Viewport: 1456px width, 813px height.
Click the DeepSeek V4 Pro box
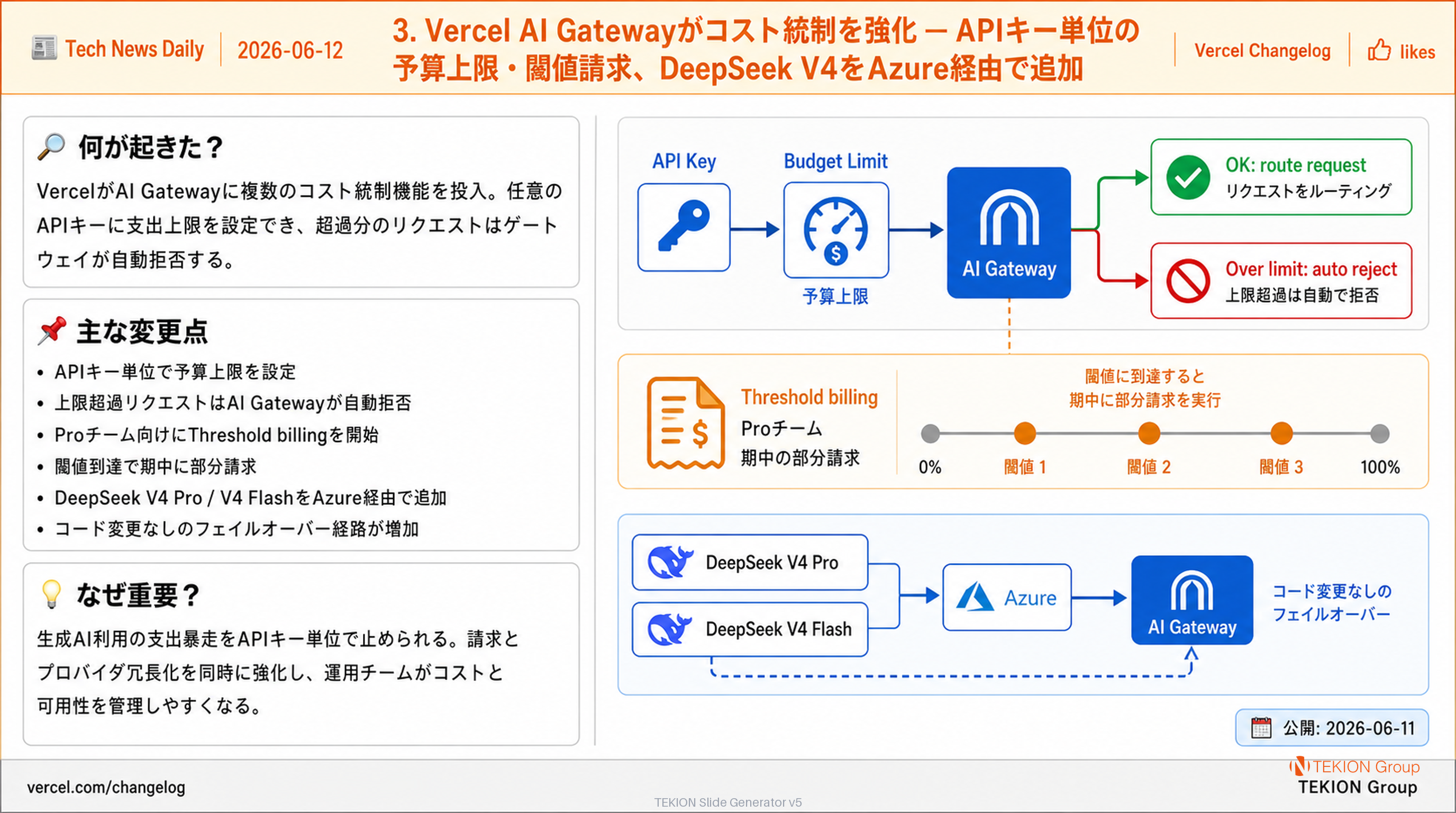coord(750,562)
